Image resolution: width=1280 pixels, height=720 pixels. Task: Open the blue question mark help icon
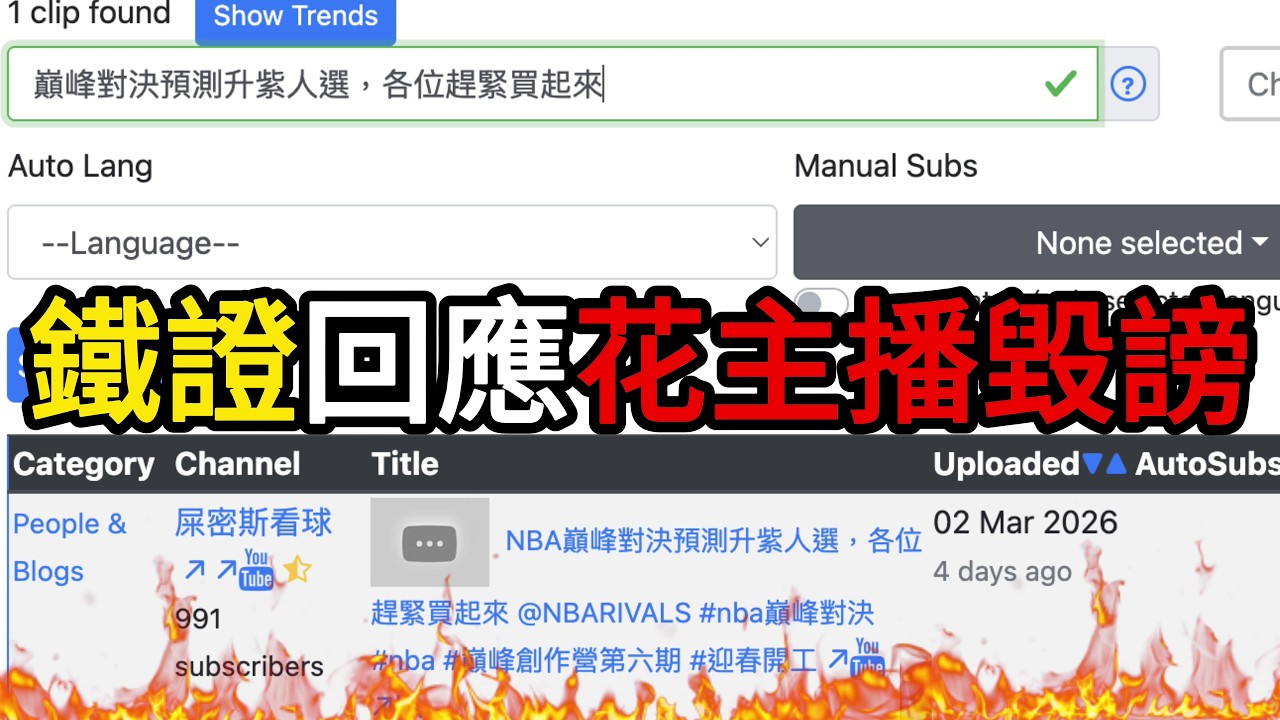pos(1129,84)
